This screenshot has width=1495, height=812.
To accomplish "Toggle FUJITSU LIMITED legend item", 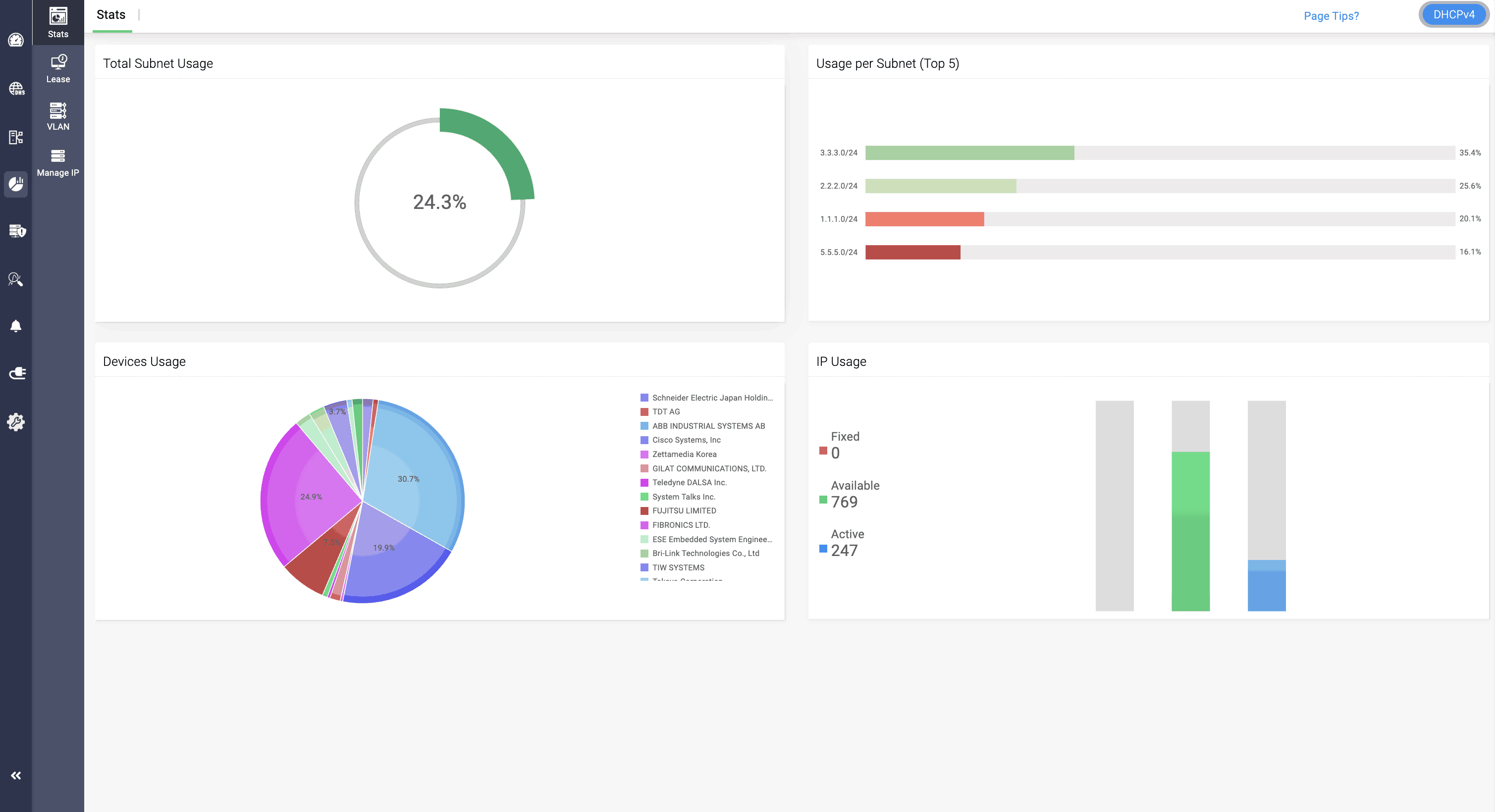I will [x=684, y=510].
